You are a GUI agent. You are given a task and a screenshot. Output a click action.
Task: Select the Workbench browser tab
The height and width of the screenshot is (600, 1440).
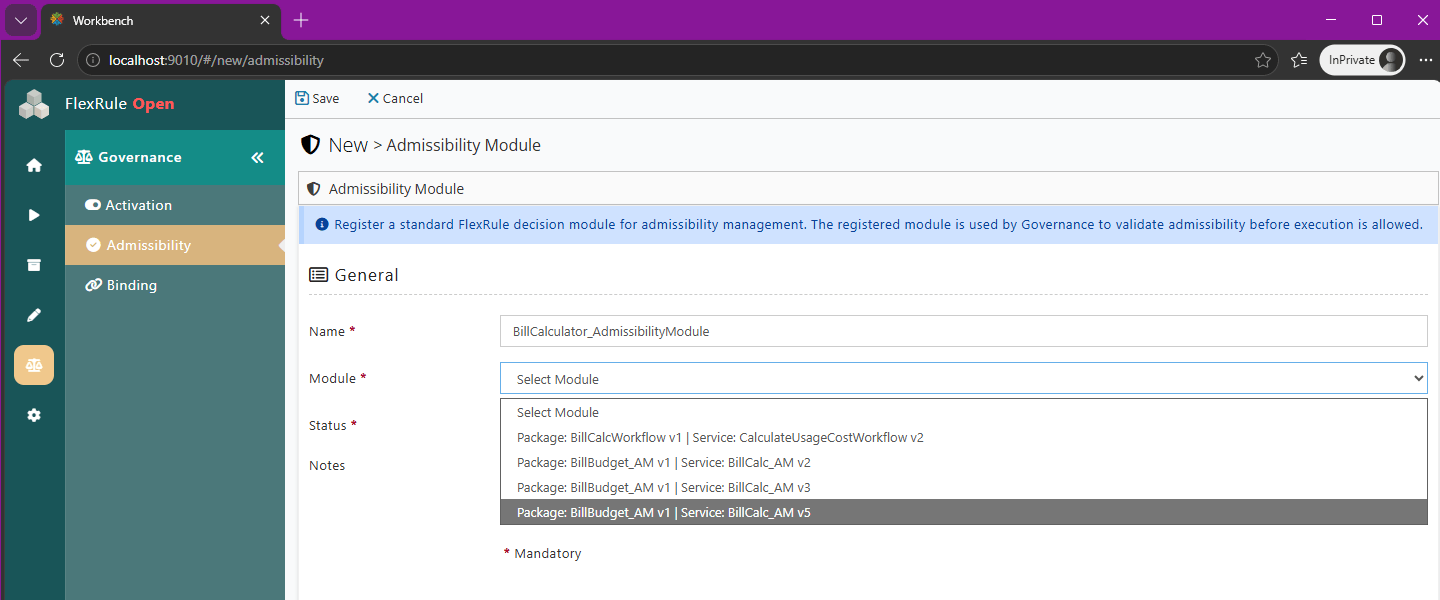point(160,20)
